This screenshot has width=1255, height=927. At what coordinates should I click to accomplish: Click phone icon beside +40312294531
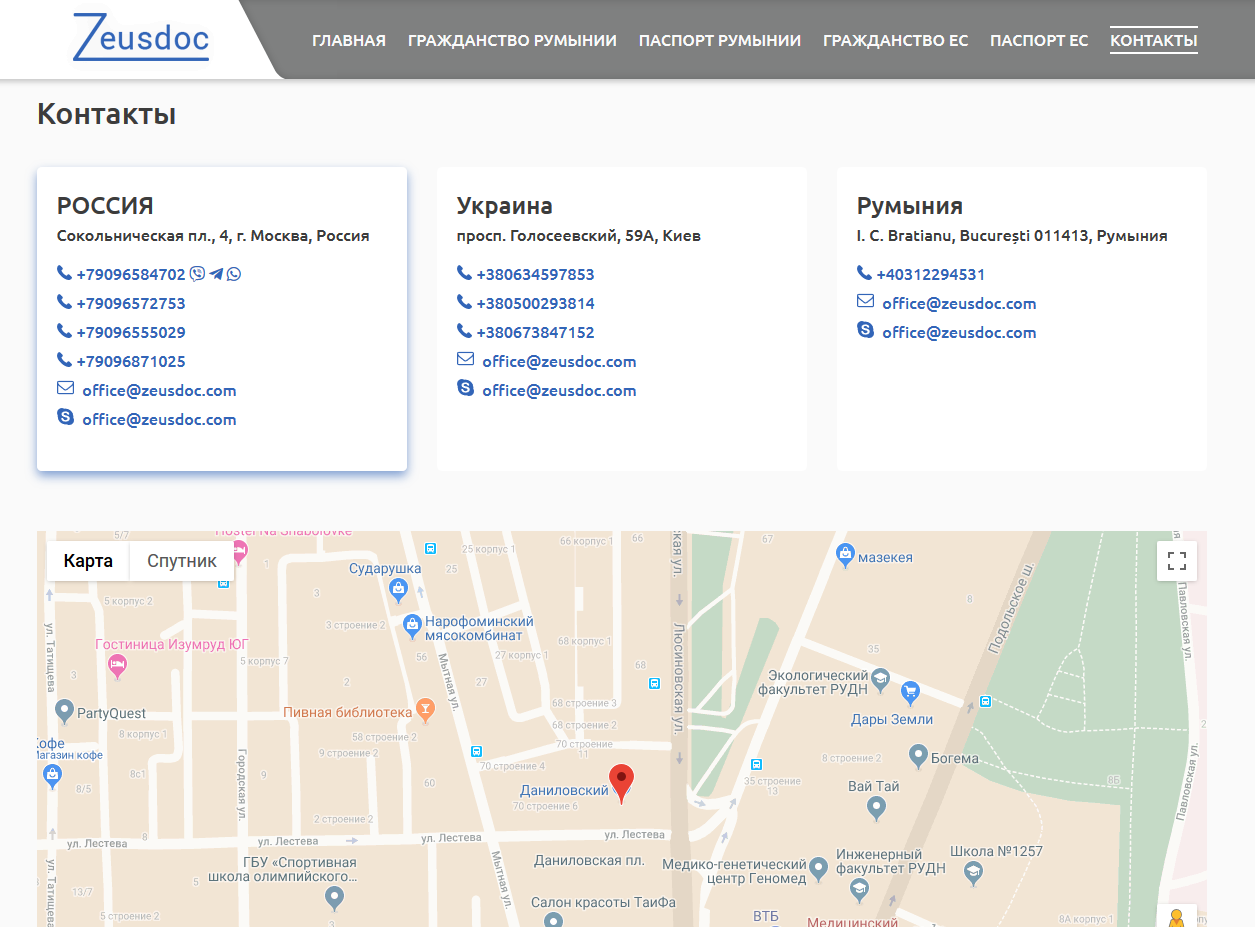point(864,273)
